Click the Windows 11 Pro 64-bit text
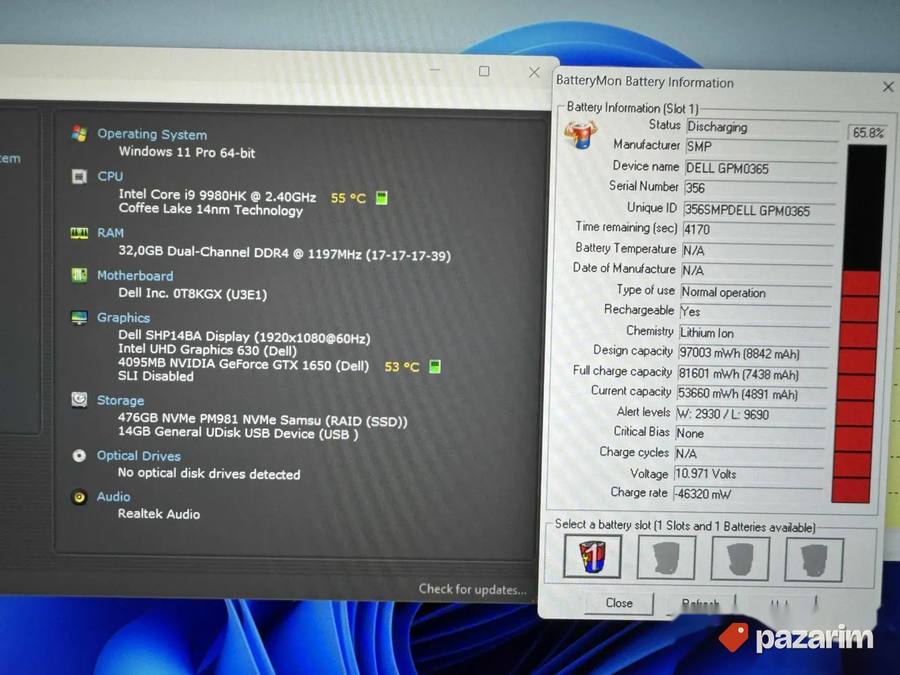 tap(187, 152)
